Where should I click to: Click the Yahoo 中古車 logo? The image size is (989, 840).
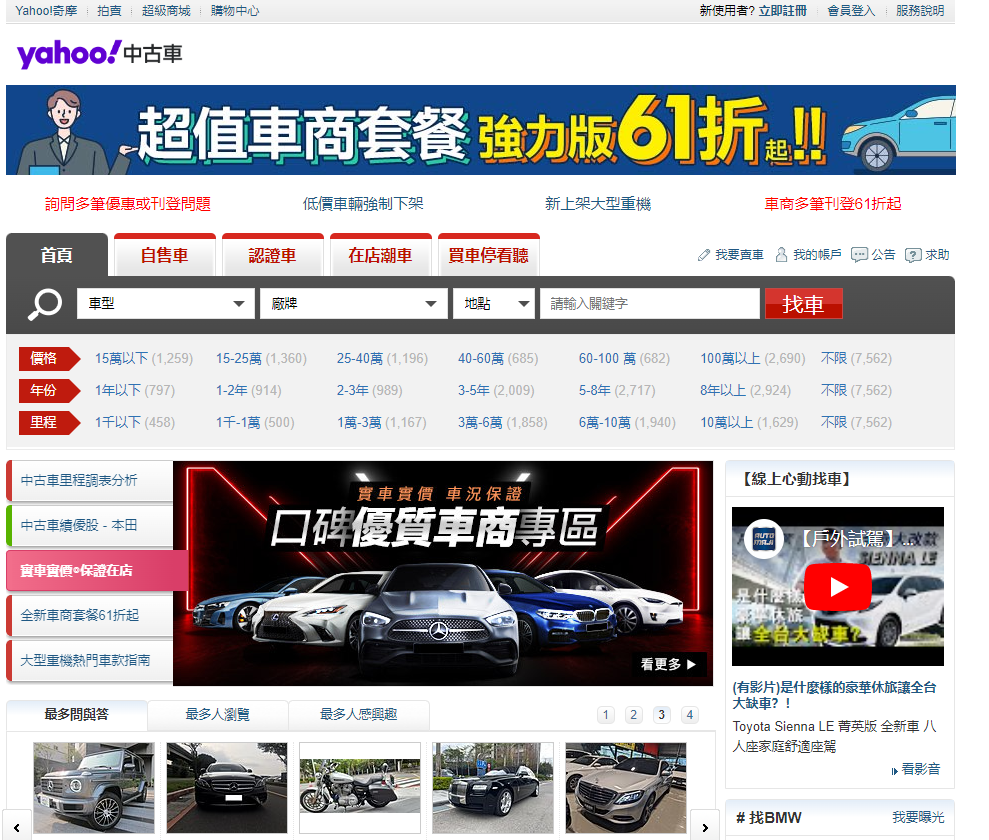(99, 54)
